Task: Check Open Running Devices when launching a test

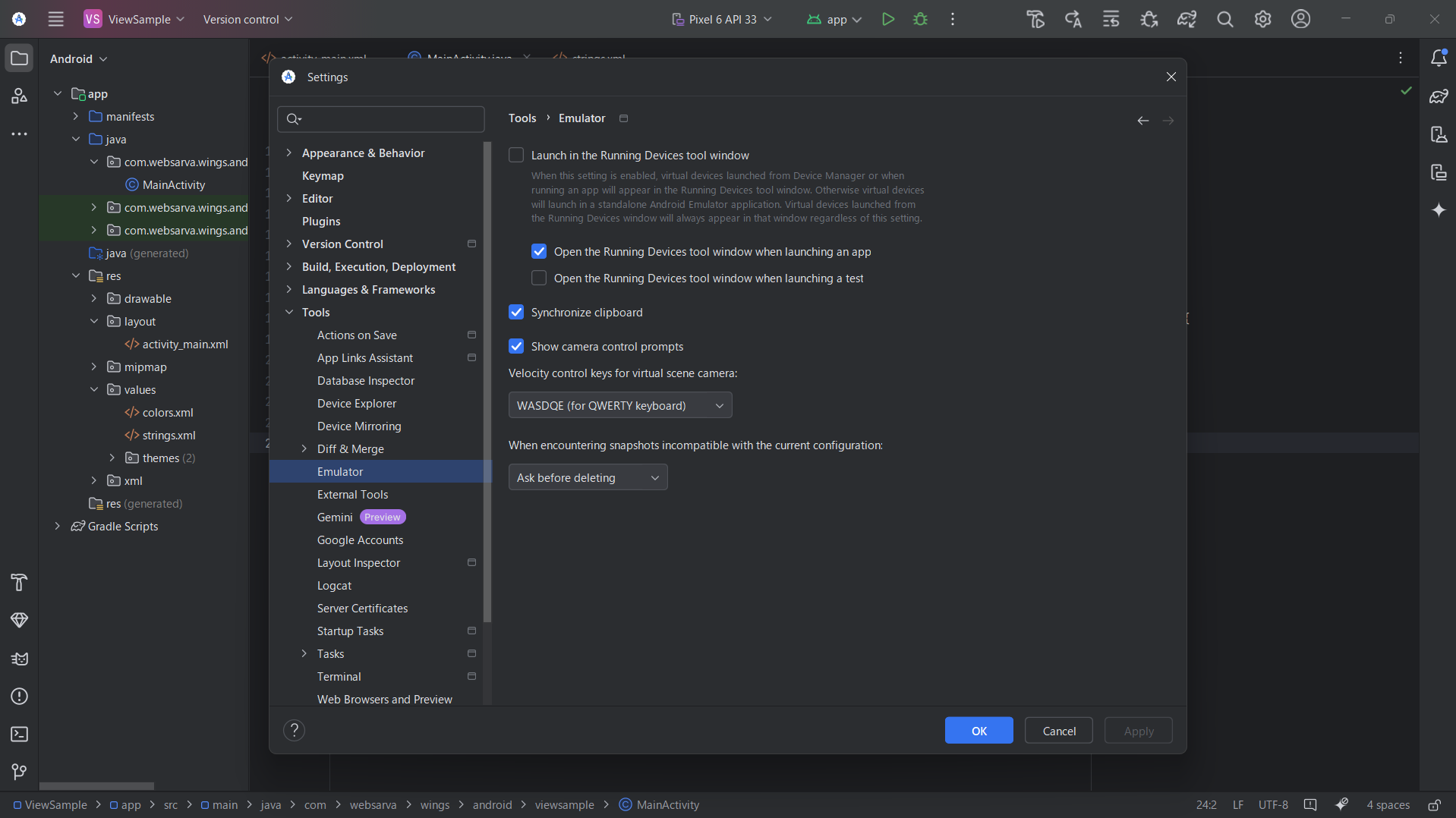Action: (539, 278)
